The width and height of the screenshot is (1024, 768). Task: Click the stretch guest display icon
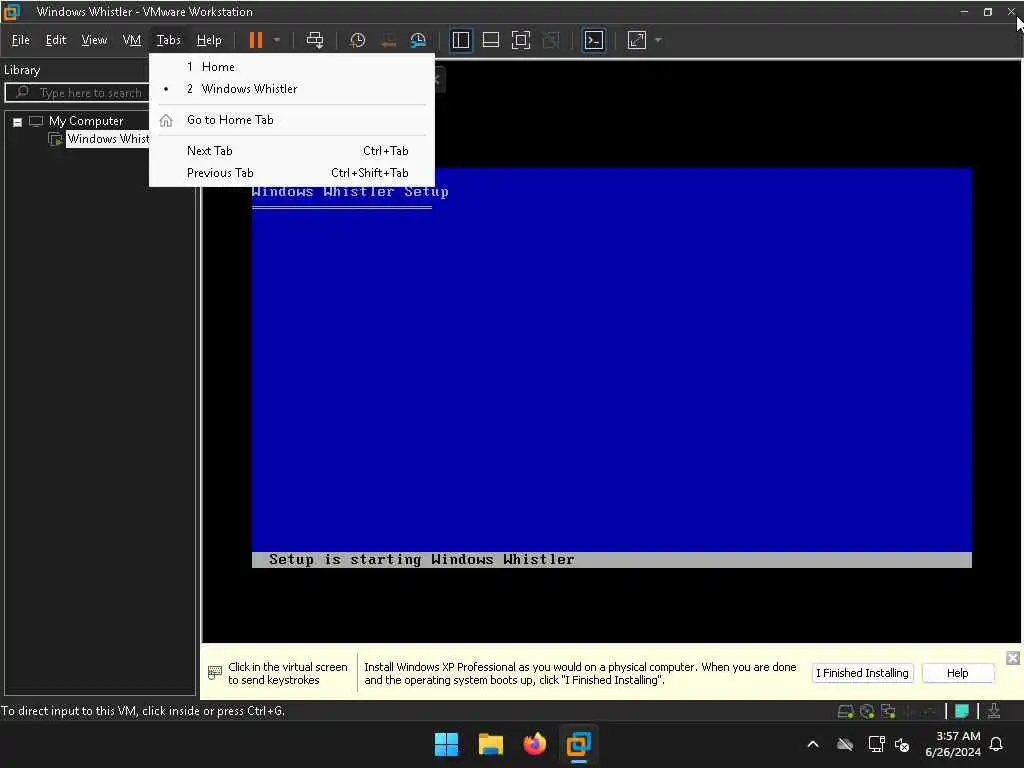637,40
